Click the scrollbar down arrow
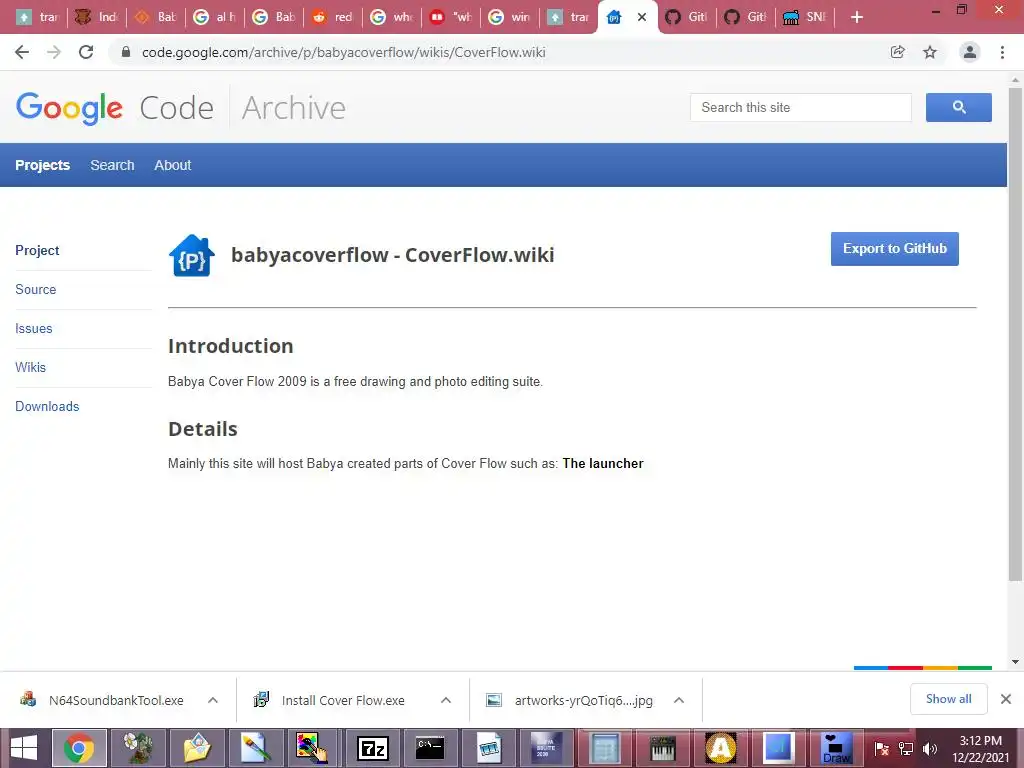Screen dimensions: 1024x768 (x=1015, y=662)
